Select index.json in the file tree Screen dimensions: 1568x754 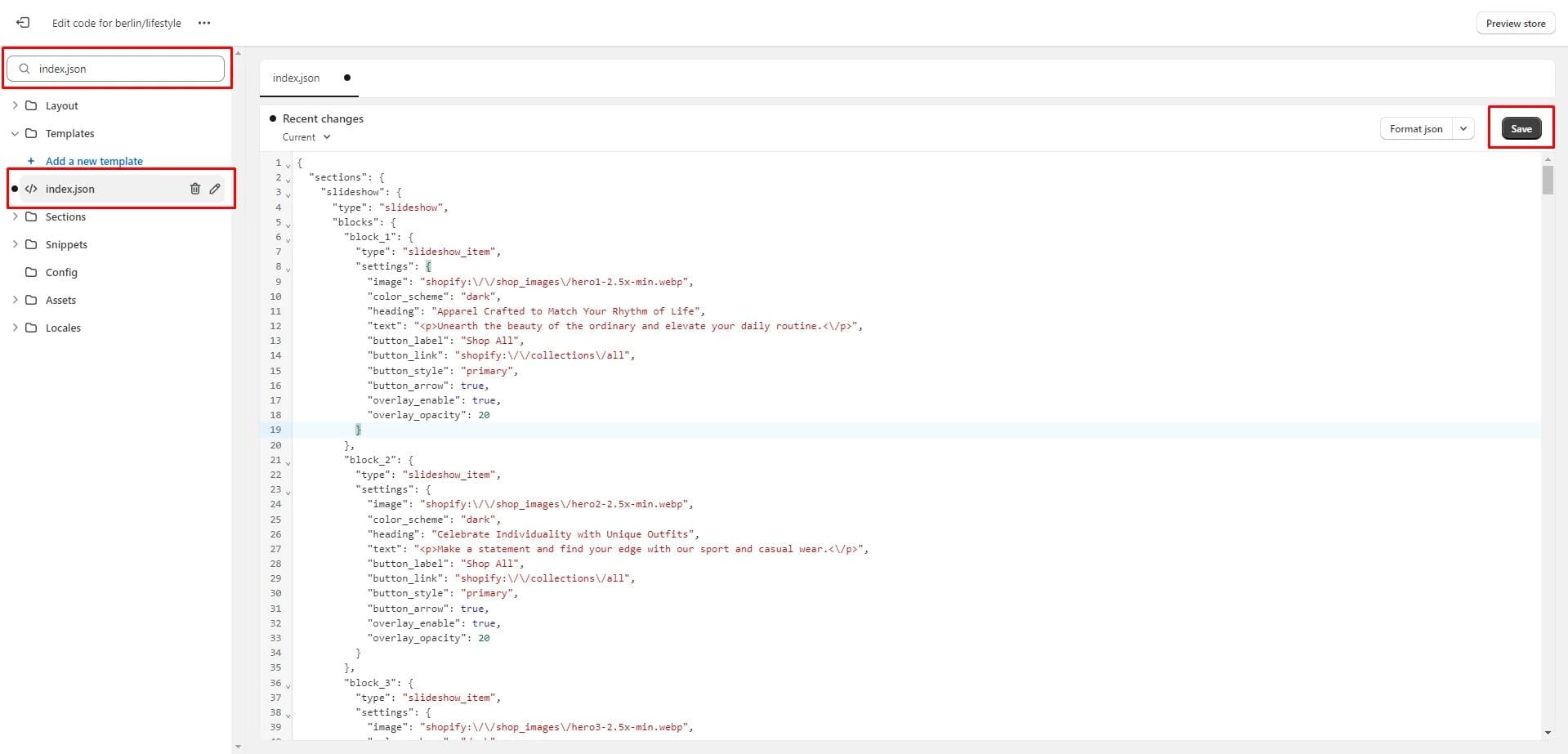click(70, 189)
